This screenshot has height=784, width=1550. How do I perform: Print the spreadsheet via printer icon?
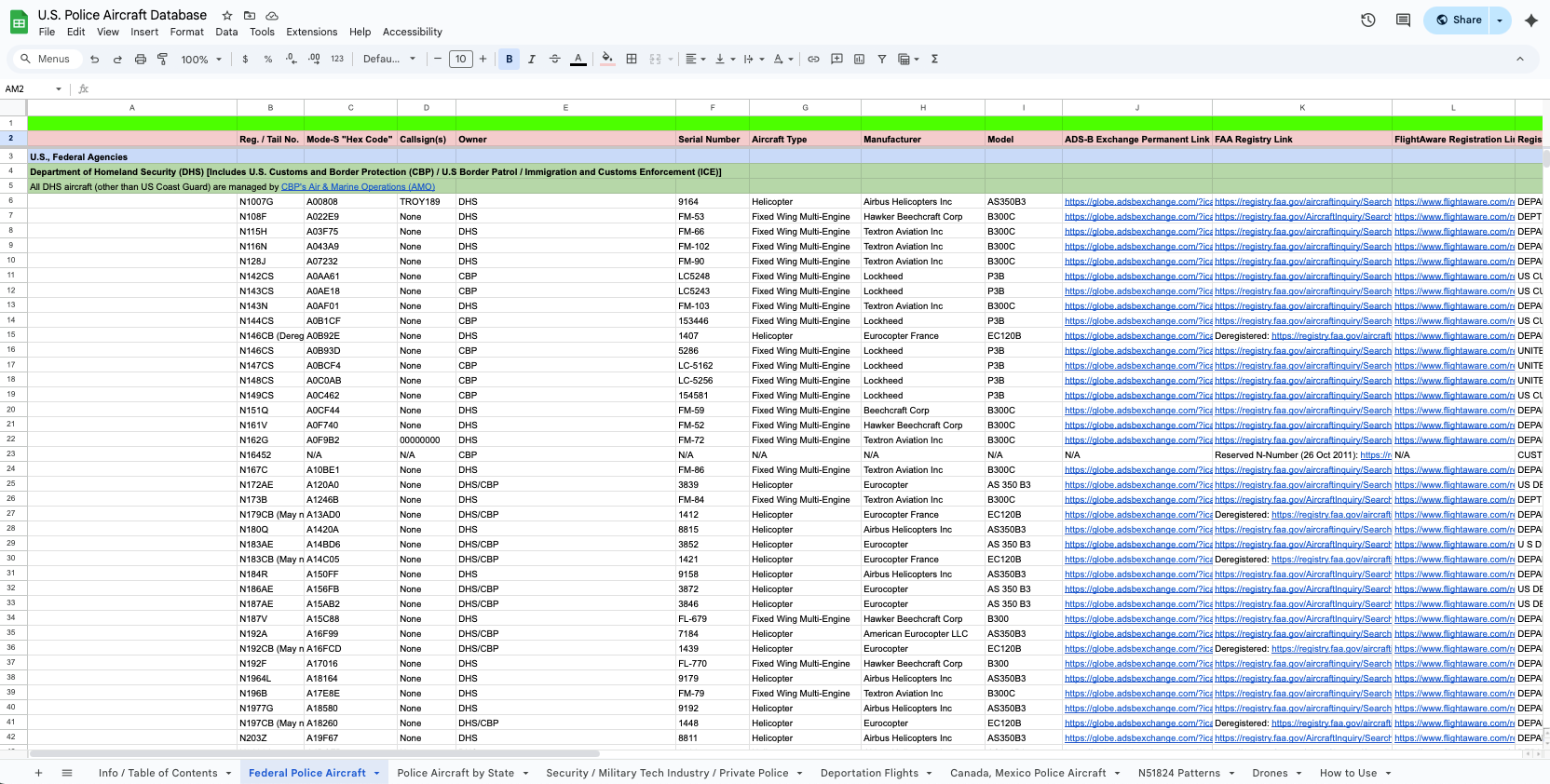pyautogui.click(x=141, y=59)
